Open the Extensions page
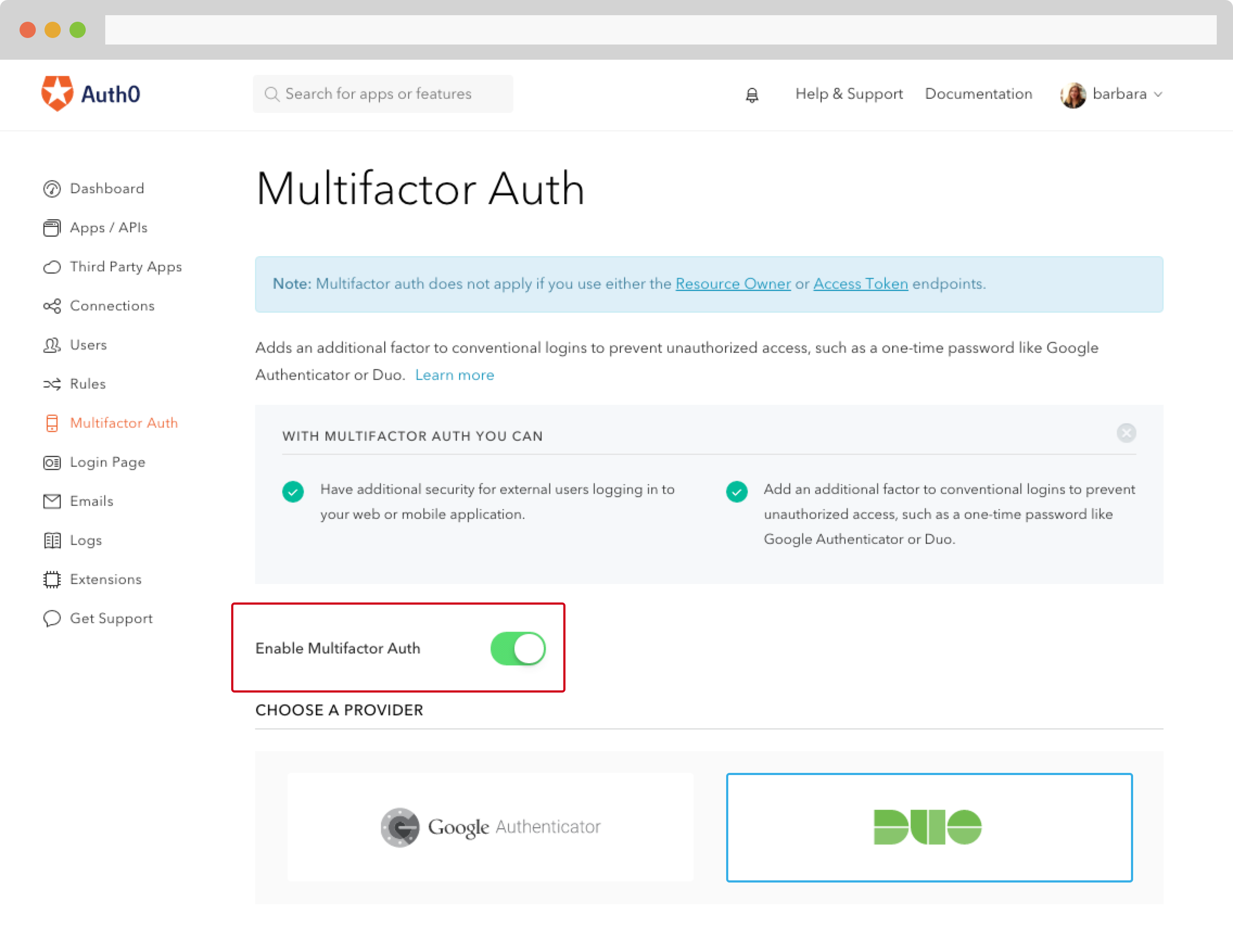1233x952 pixels. (105, 579)
